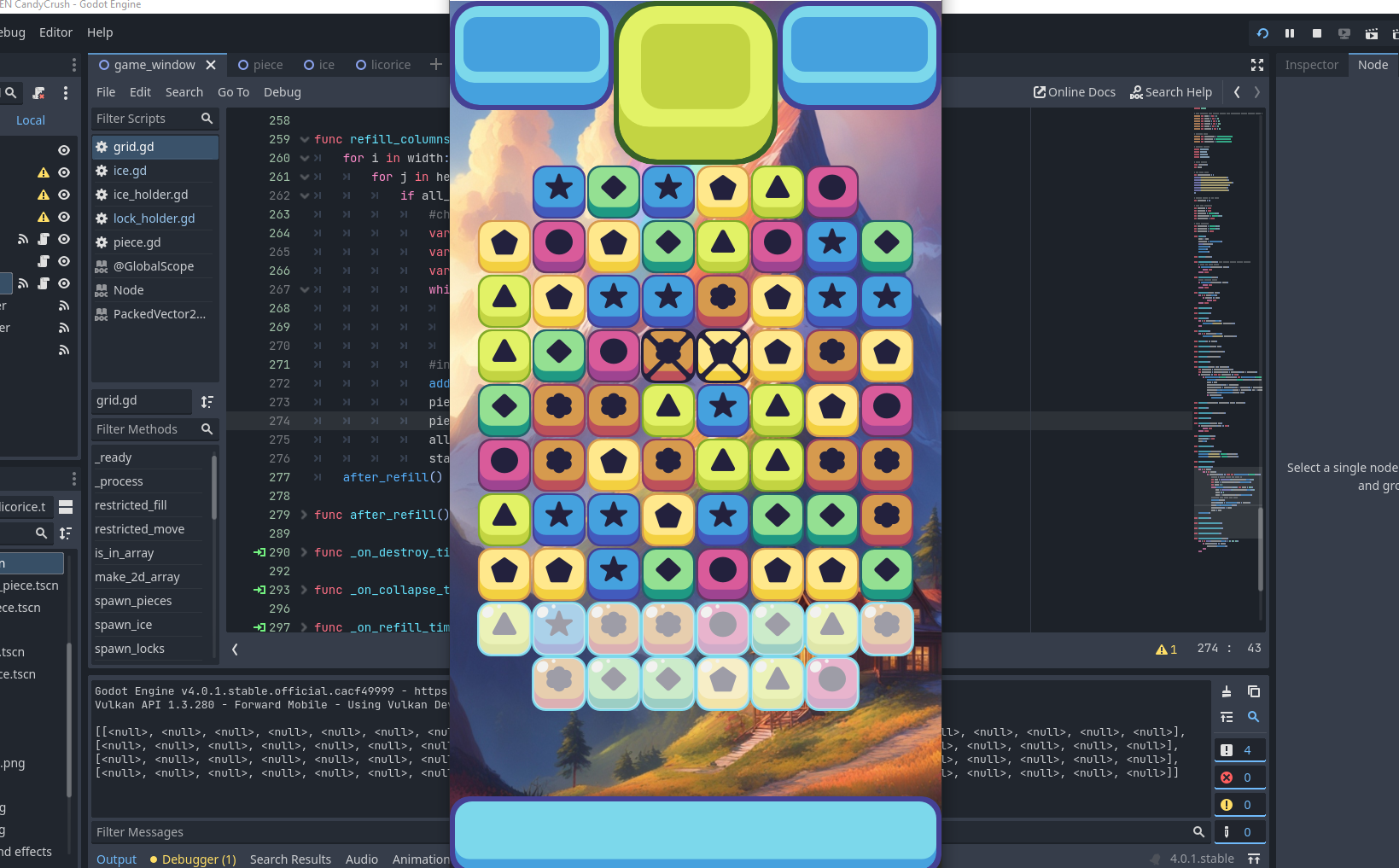
Task: Copy the output log selection icon
Action: point(1254,691)
